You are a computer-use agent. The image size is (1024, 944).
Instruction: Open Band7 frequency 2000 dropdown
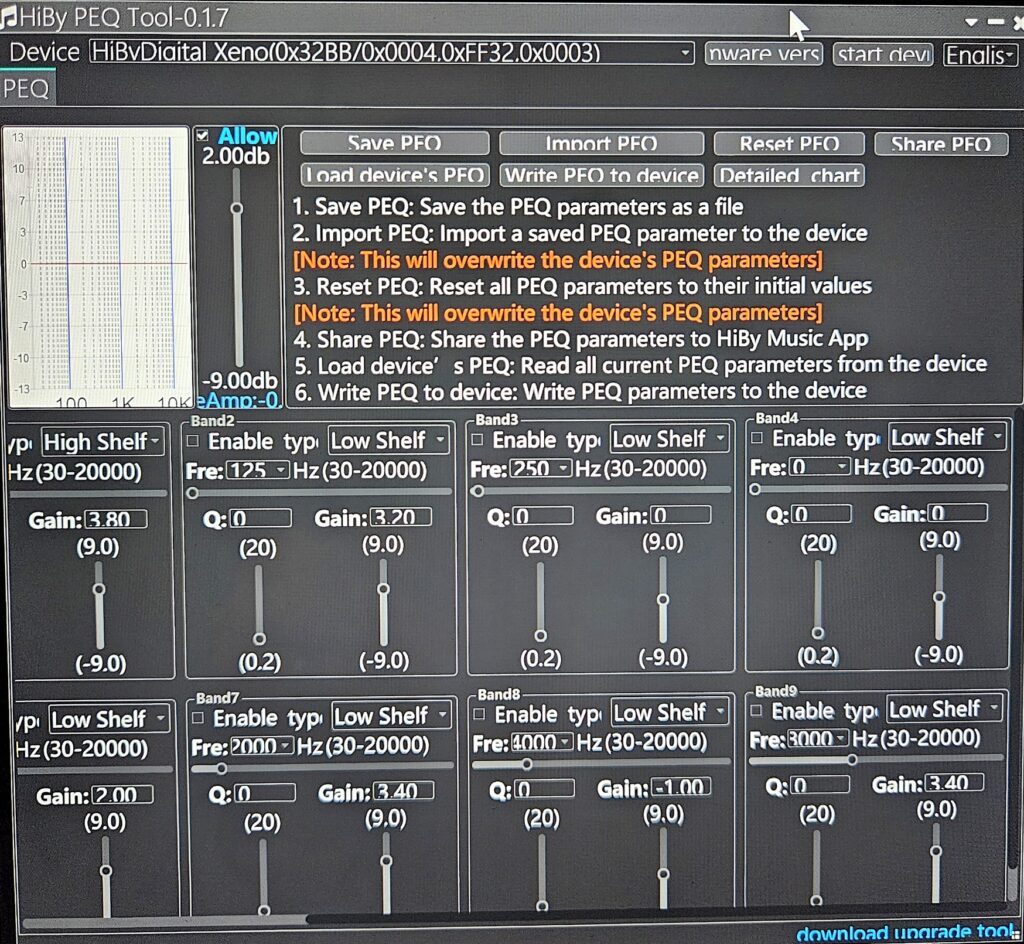[x=262, y=746]
